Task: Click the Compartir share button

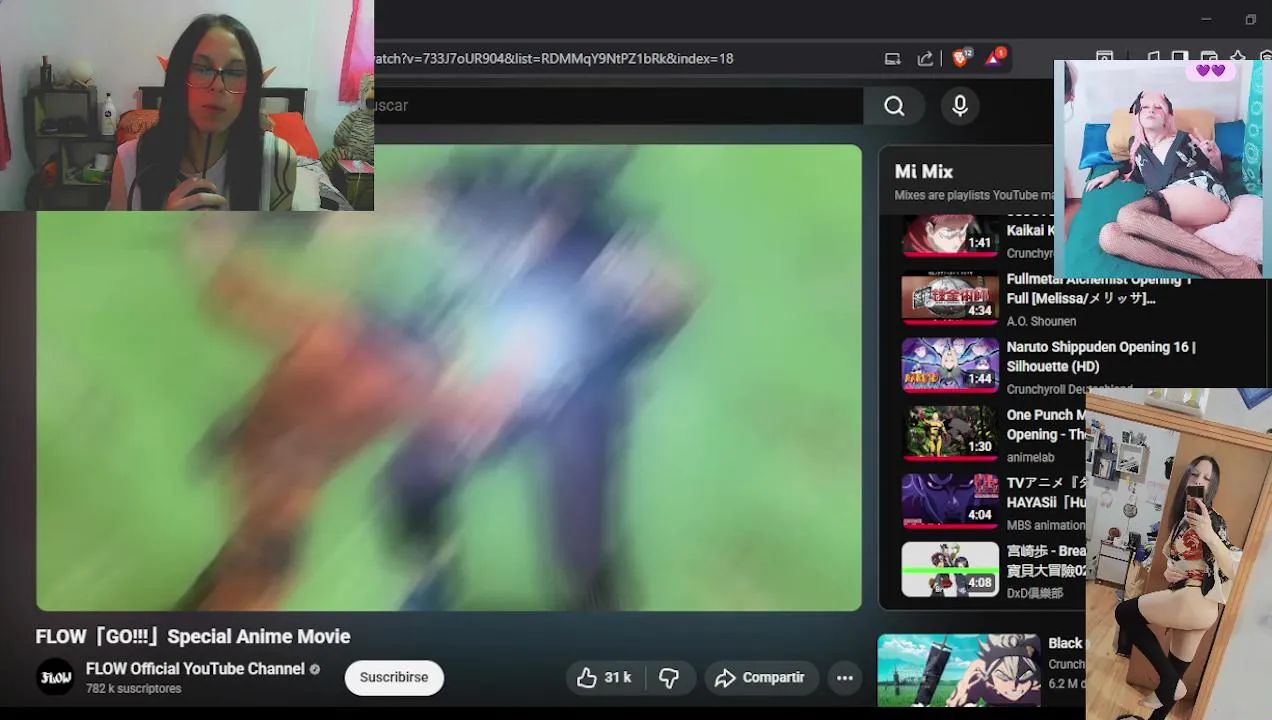Action: tap(761, 678)
